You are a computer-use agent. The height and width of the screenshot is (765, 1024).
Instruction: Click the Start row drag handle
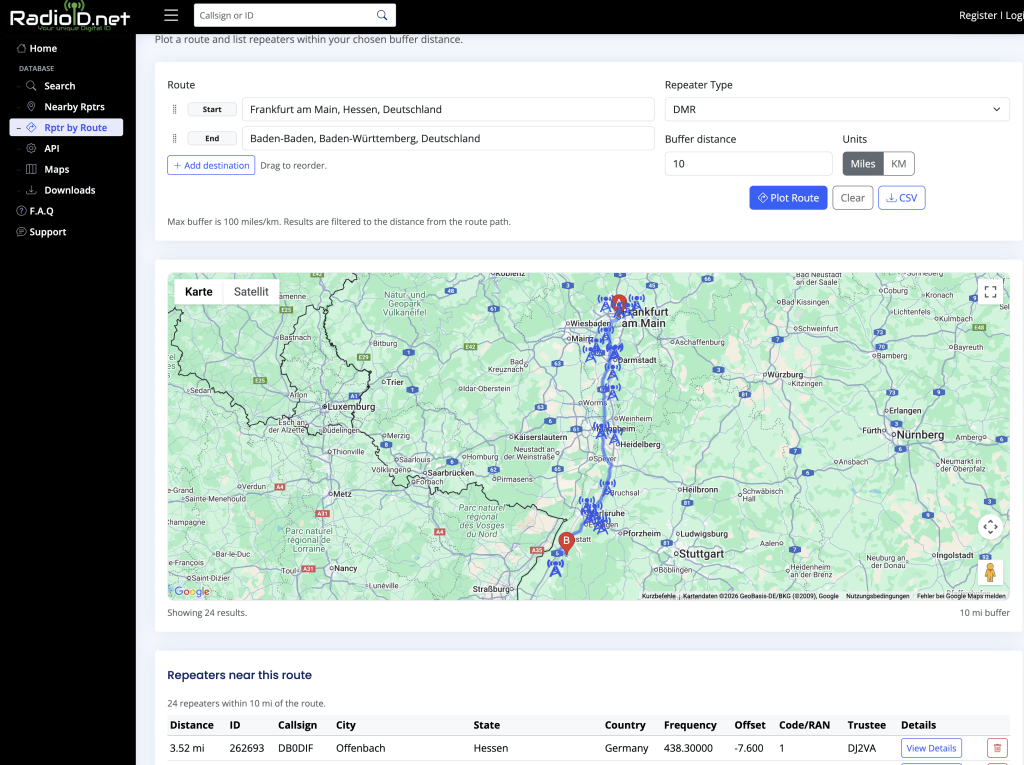point(174,109)
